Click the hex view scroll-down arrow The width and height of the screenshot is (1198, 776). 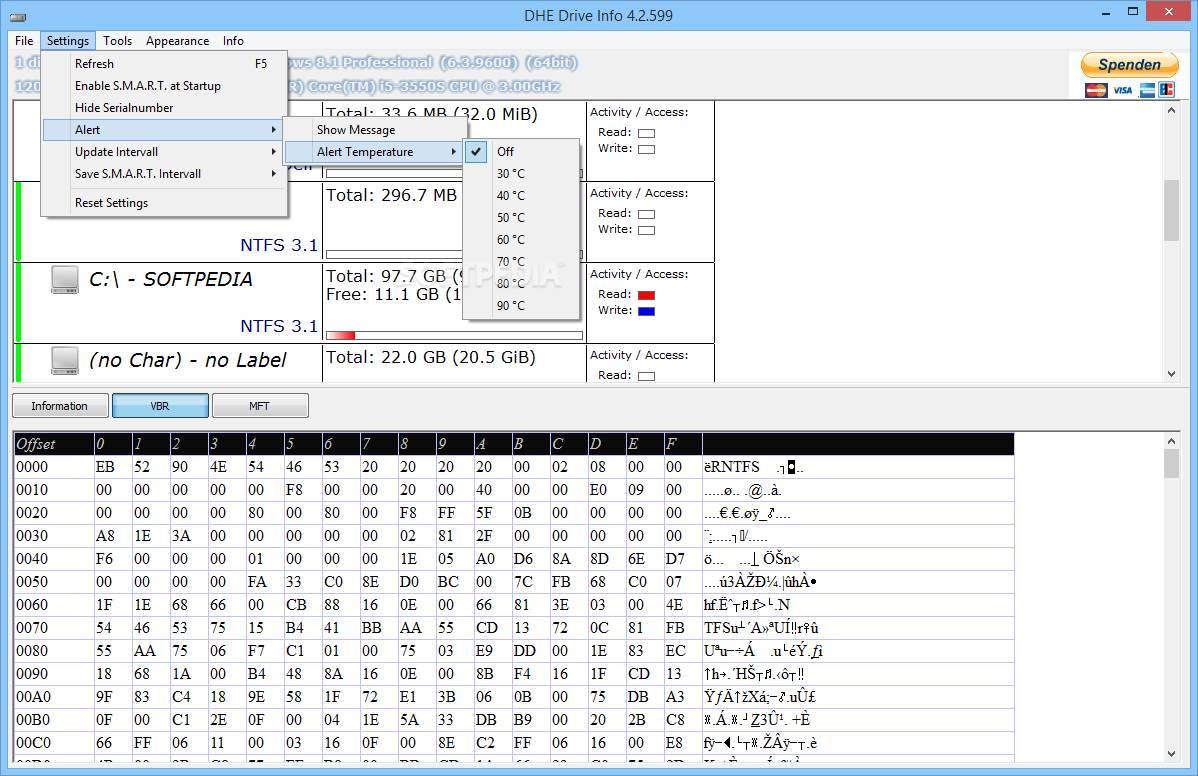(x=1171, y=753)
